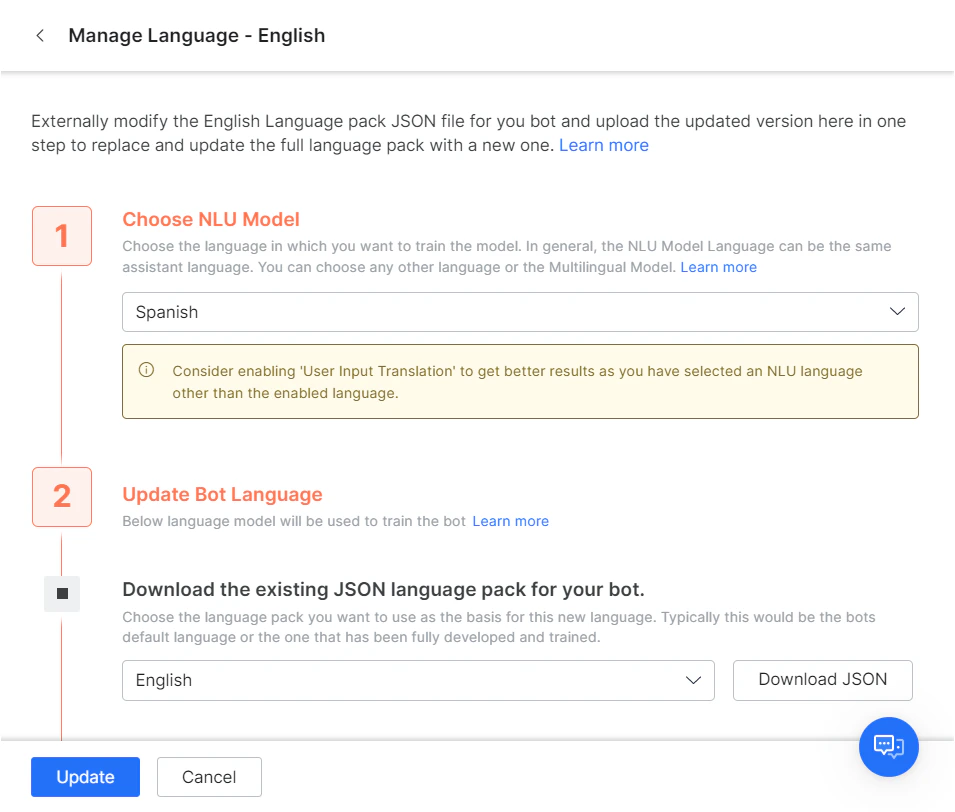Click the chat support bubble icon
Viewport: 955px width, 812px height.
[x=888, y=747]
